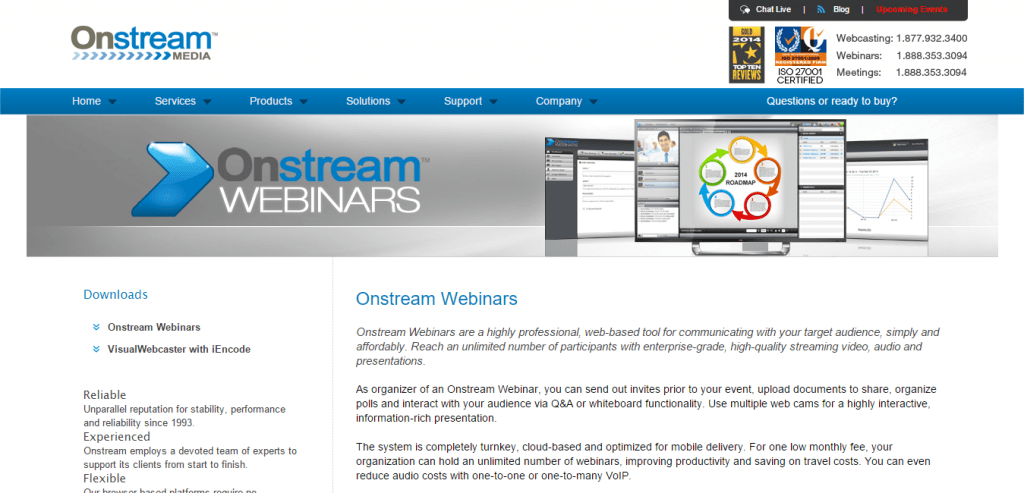Go to the Home menu item

[86, 101]
